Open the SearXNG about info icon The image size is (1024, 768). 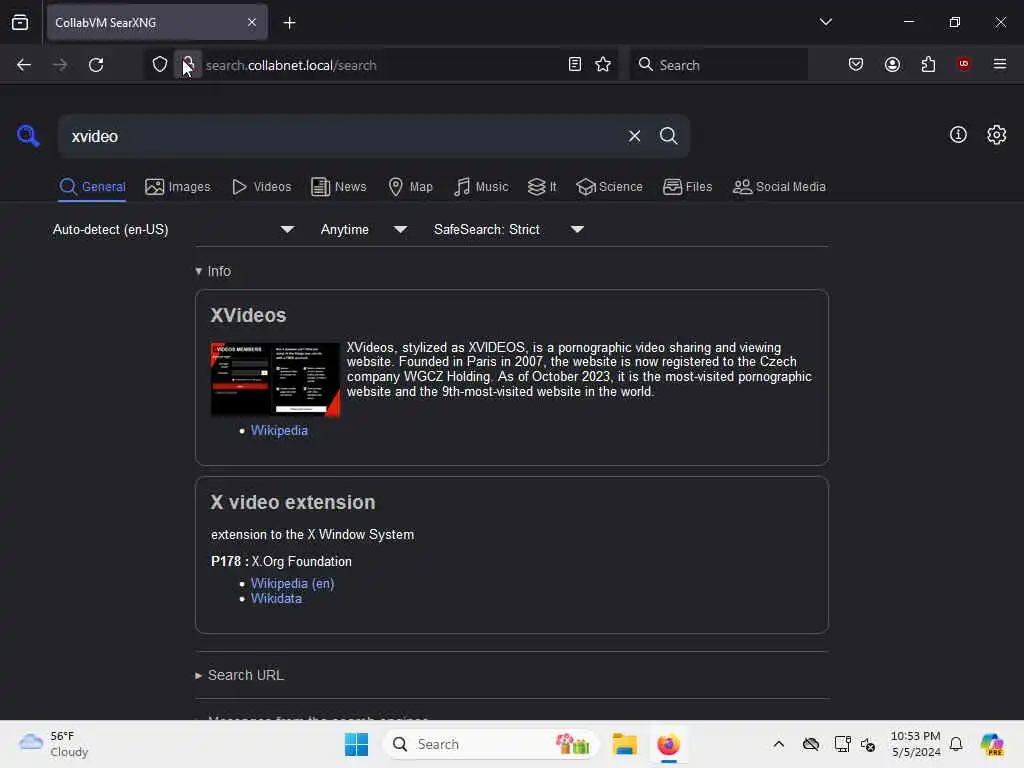tap(958, 135)
